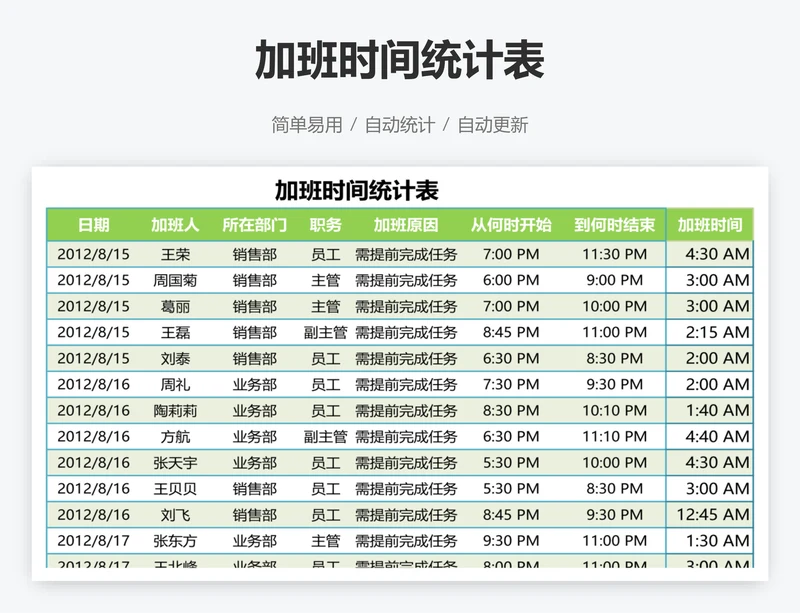Select the employee name 陶莉莉
Viewport: 800px width, 613px height.
click(176, 410)
